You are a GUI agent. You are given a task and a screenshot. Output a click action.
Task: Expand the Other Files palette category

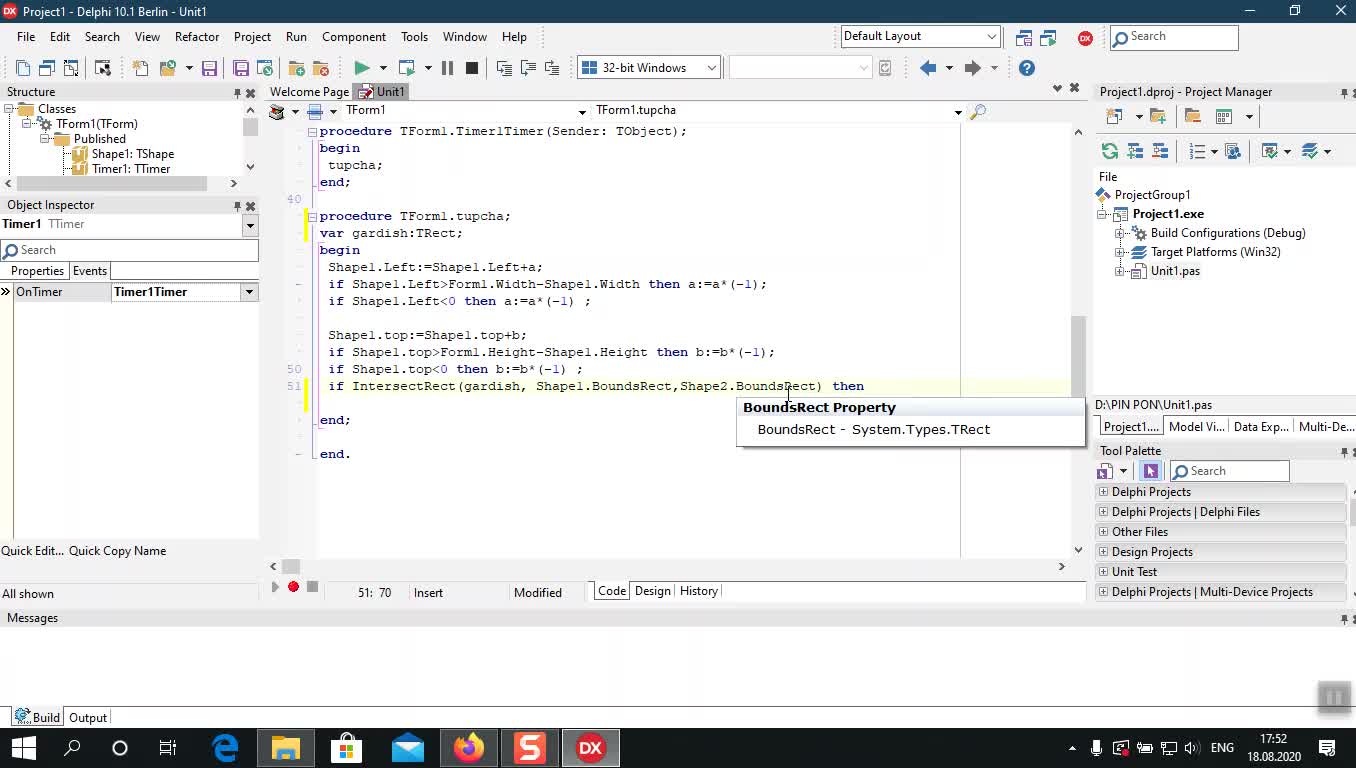point(1104,532)
